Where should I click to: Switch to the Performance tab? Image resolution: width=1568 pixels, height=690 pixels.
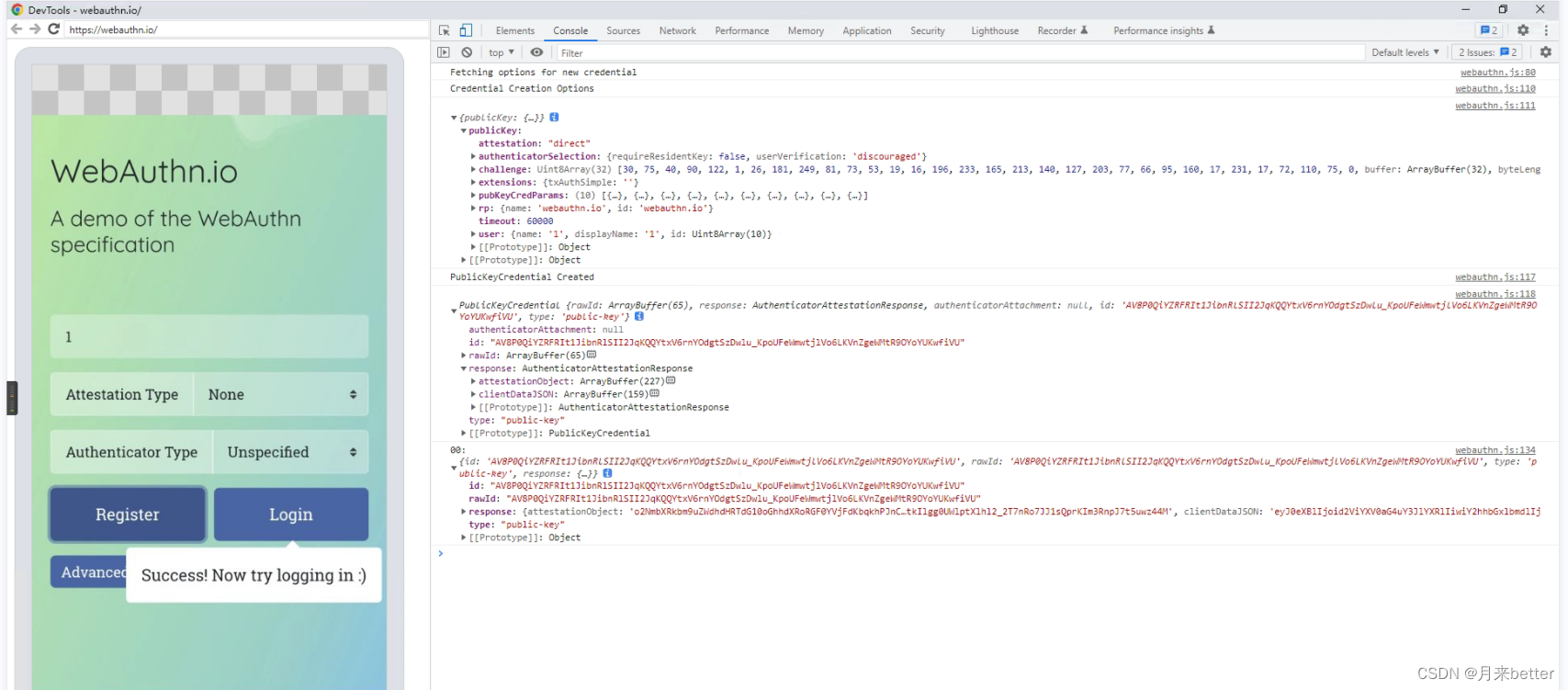tap(741, 30)
